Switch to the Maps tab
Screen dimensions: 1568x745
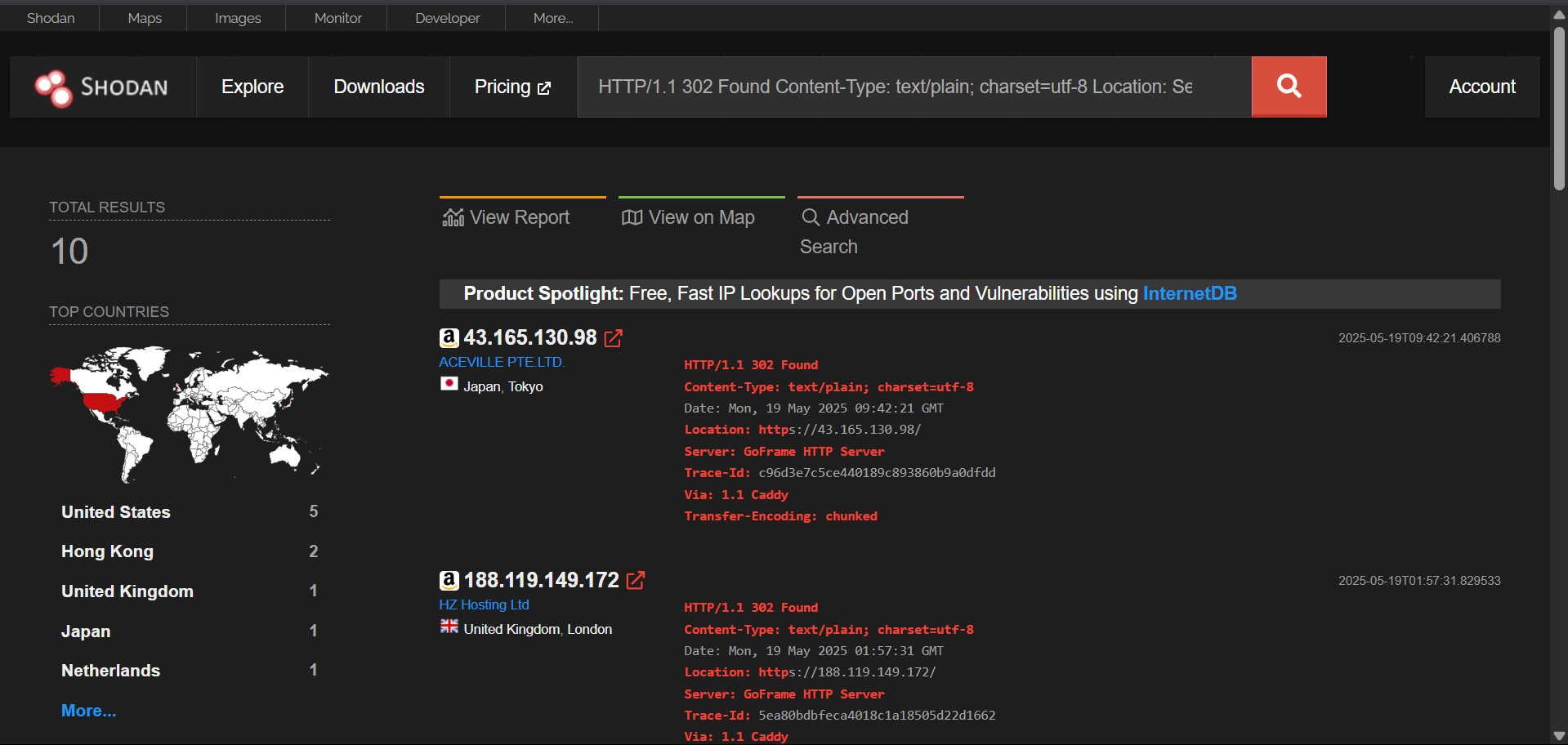[x=145, y=18]
